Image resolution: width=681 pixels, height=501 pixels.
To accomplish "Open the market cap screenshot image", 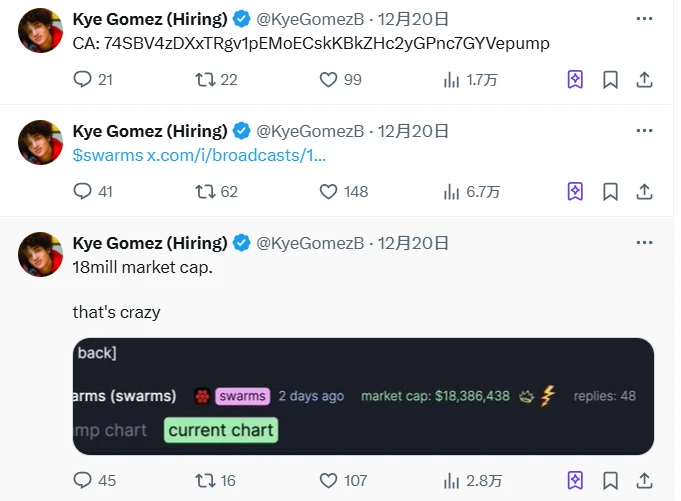I will tap(363, 396).
